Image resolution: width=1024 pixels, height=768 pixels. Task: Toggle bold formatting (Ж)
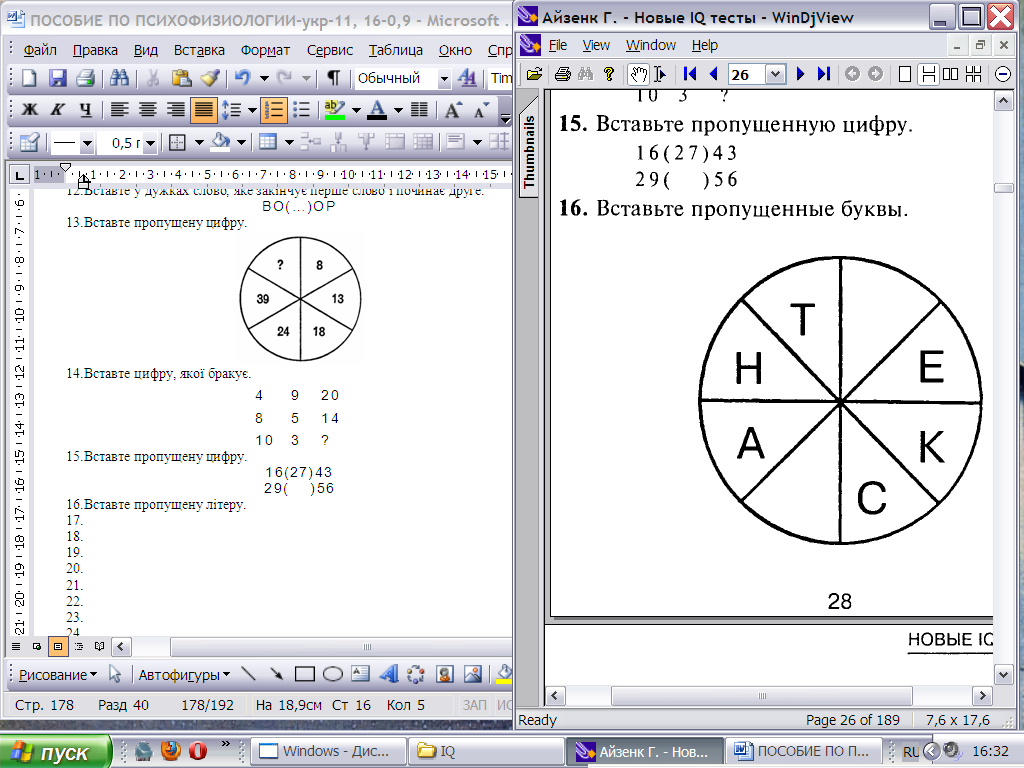[30, 110]
